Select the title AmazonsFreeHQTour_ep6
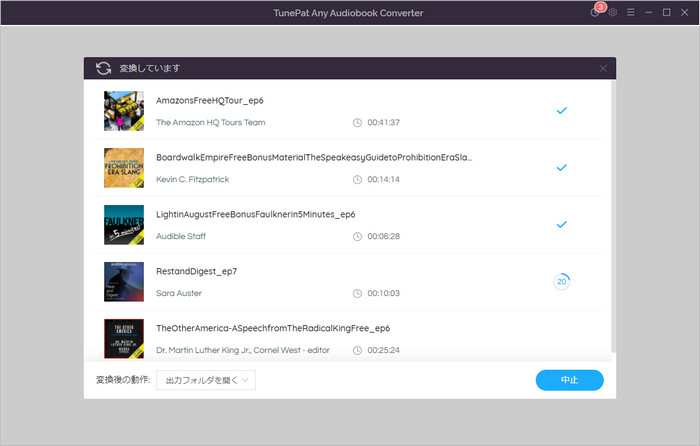This screenshot has height=446, width=700. pos(209,100)
